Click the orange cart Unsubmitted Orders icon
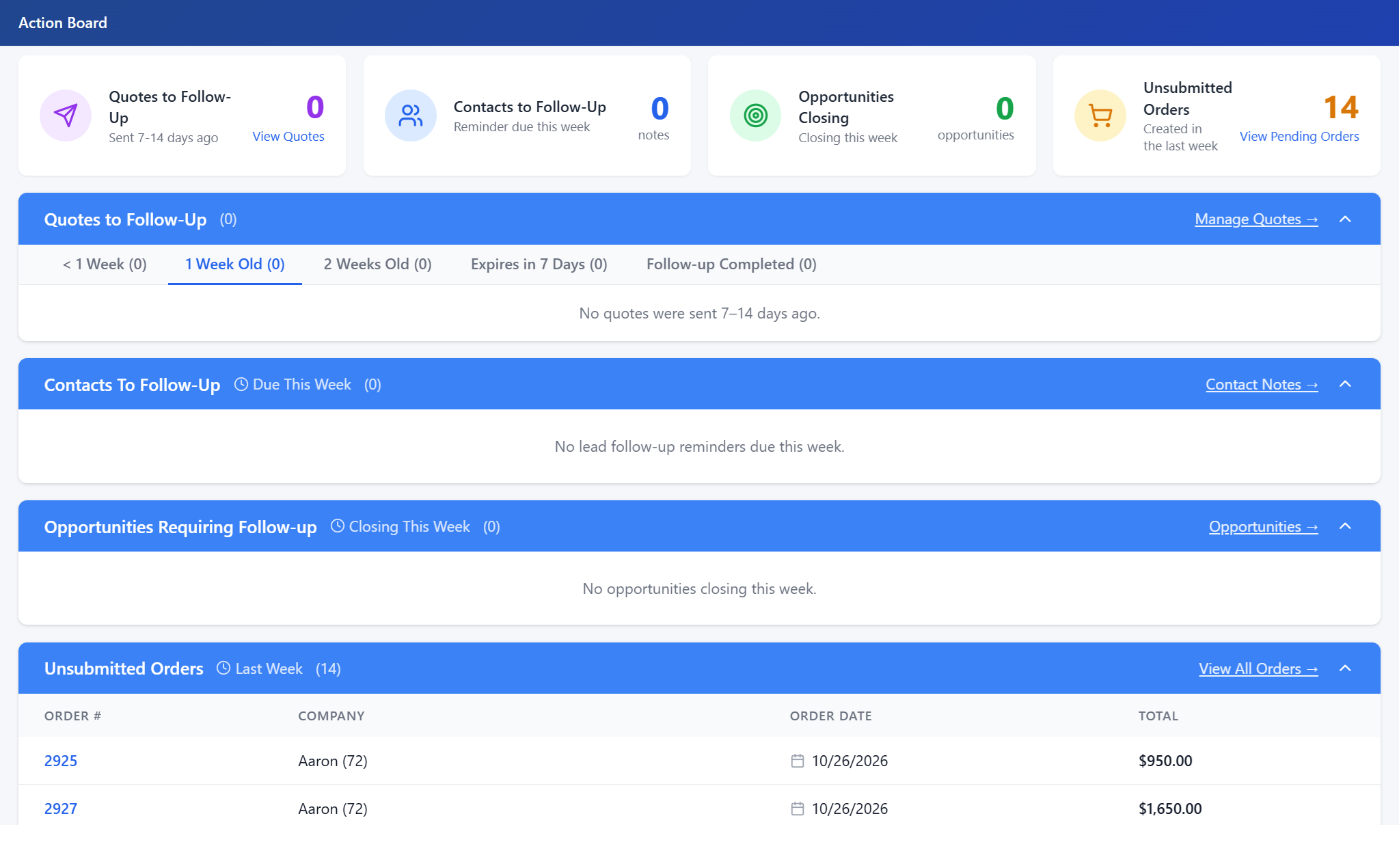 pyautogui.click(x=1100, y=116)
